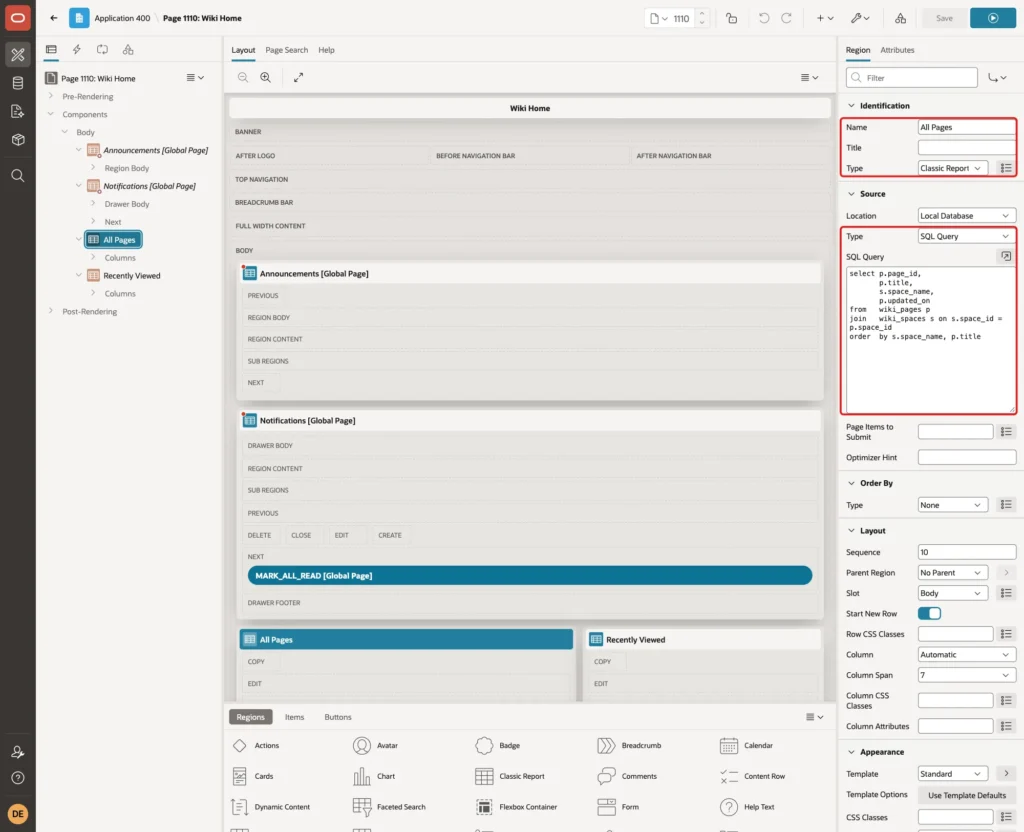Click Use Template Defaults button
The height and width of the screenshot is (832, 1024).
[967, 795]
